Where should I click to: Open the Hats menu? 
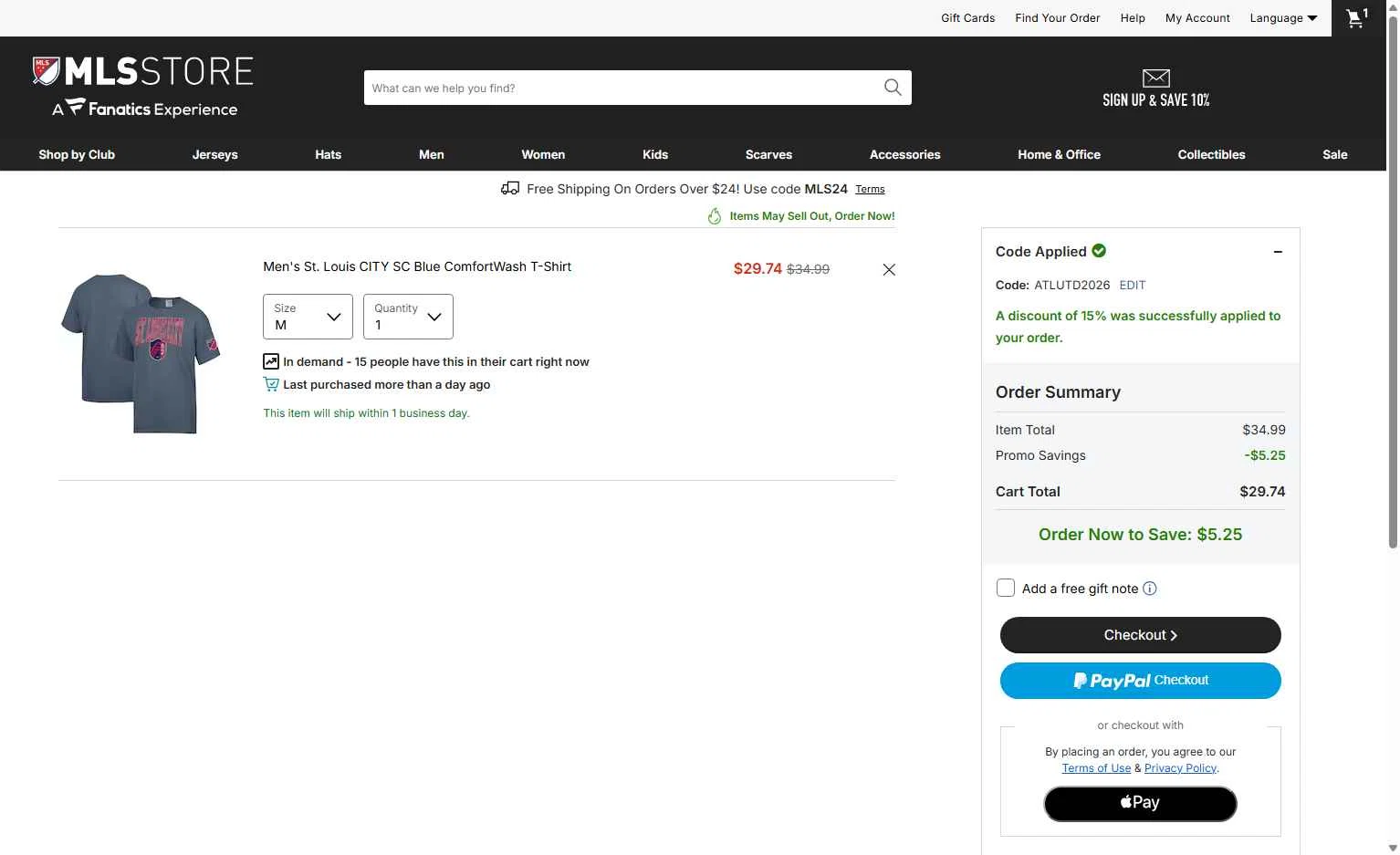coord(329,154)
